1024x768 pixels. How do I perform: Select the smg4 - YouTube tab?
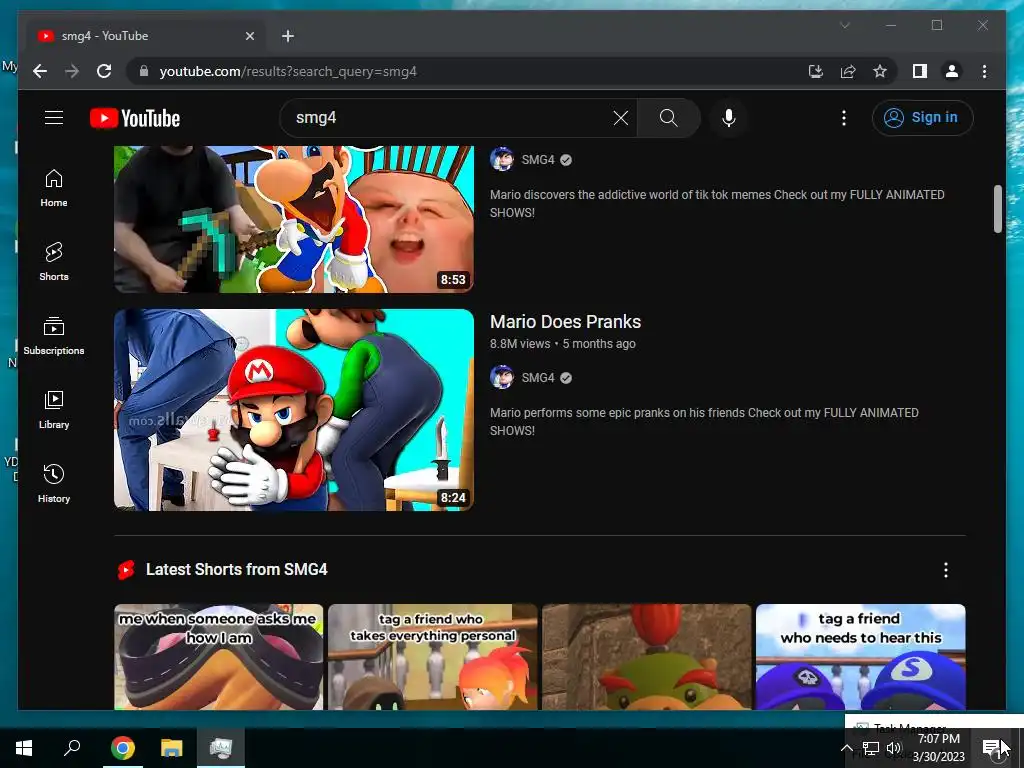coord(146,36)
